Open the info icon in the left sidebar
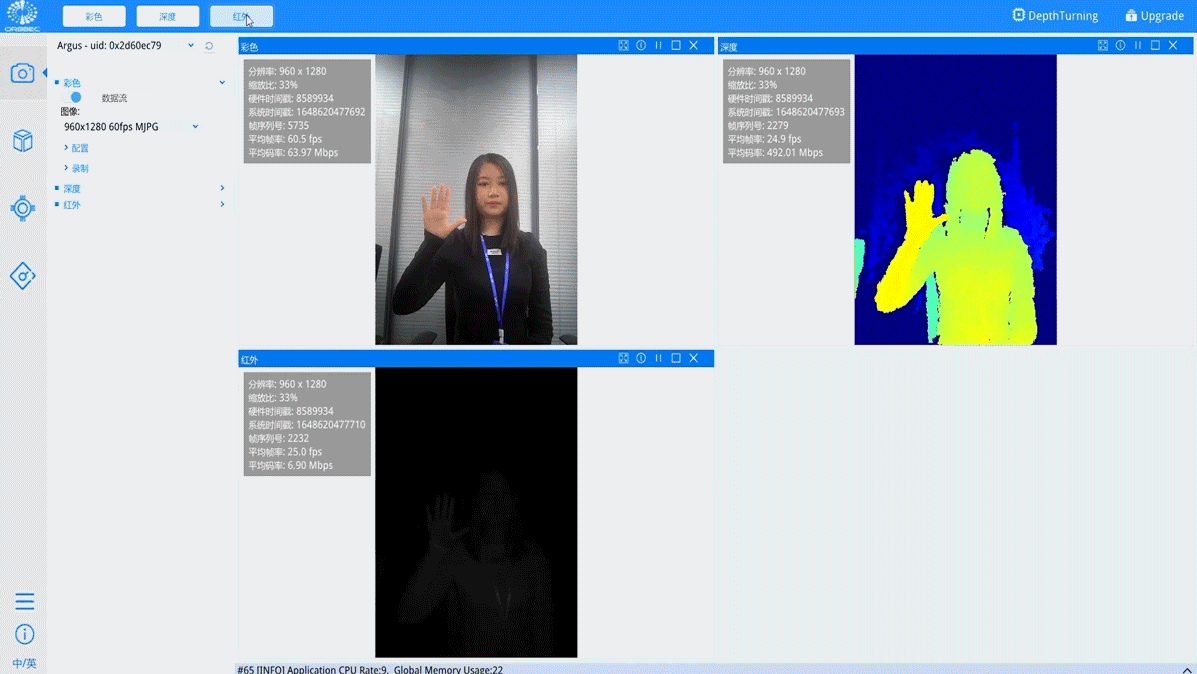This screenshot has width=1197, height=674. pos(24,634)
